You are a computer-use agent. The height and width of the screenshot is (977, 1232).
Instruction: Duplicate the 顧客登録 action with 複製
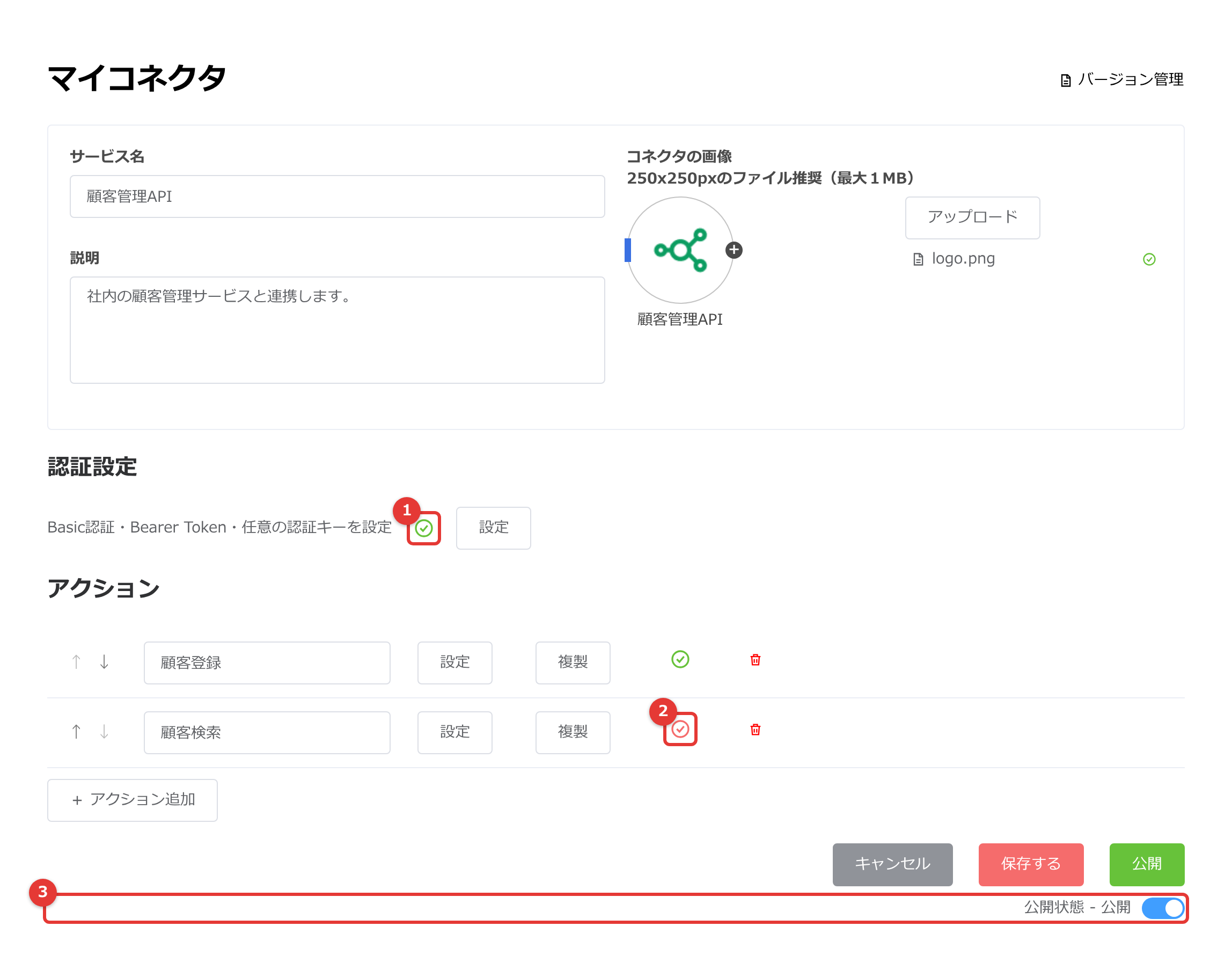573,662
